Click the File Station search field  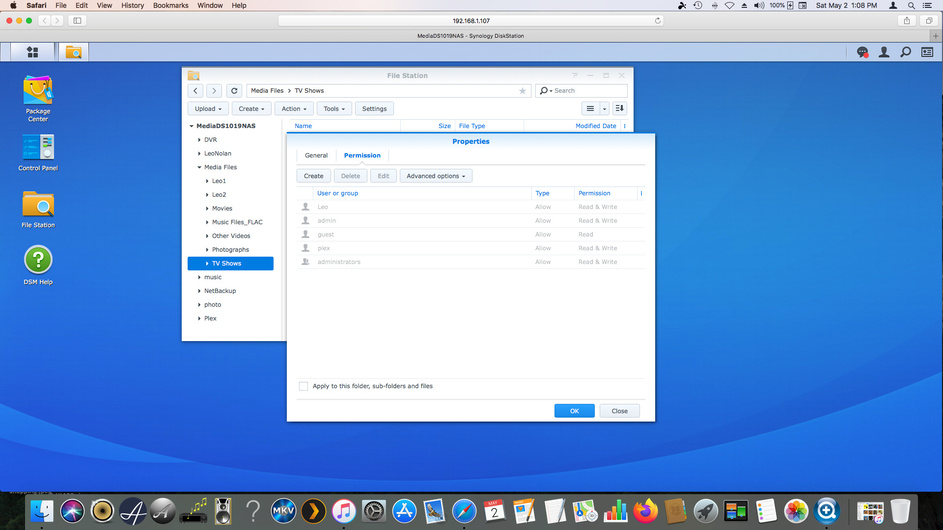582,91
